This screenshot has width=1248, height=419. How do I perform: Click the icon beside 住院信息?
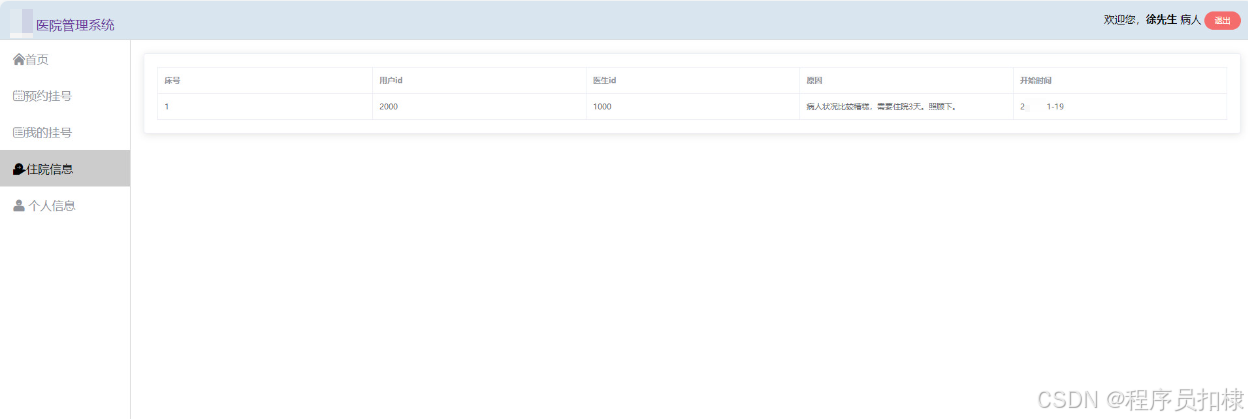tap(18, 169)
